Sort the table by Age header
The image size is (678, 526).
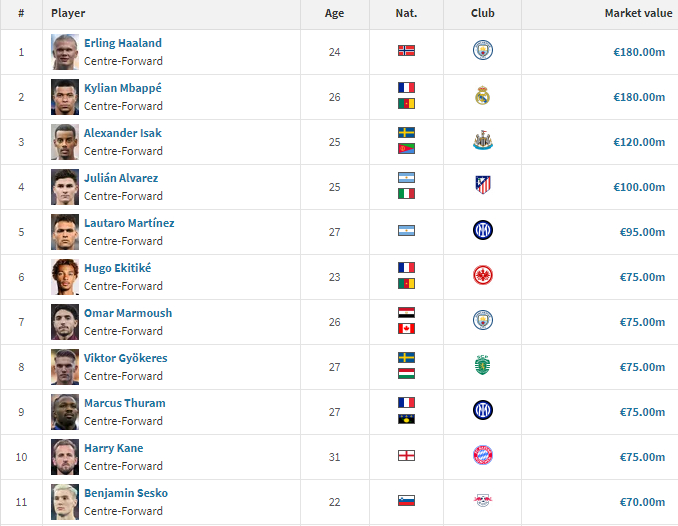[334, 13]
